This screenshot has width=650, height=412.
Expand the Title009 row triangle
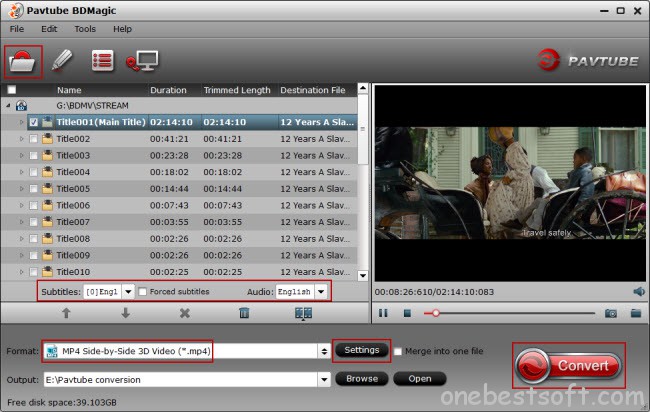click(x=22, y=255)
